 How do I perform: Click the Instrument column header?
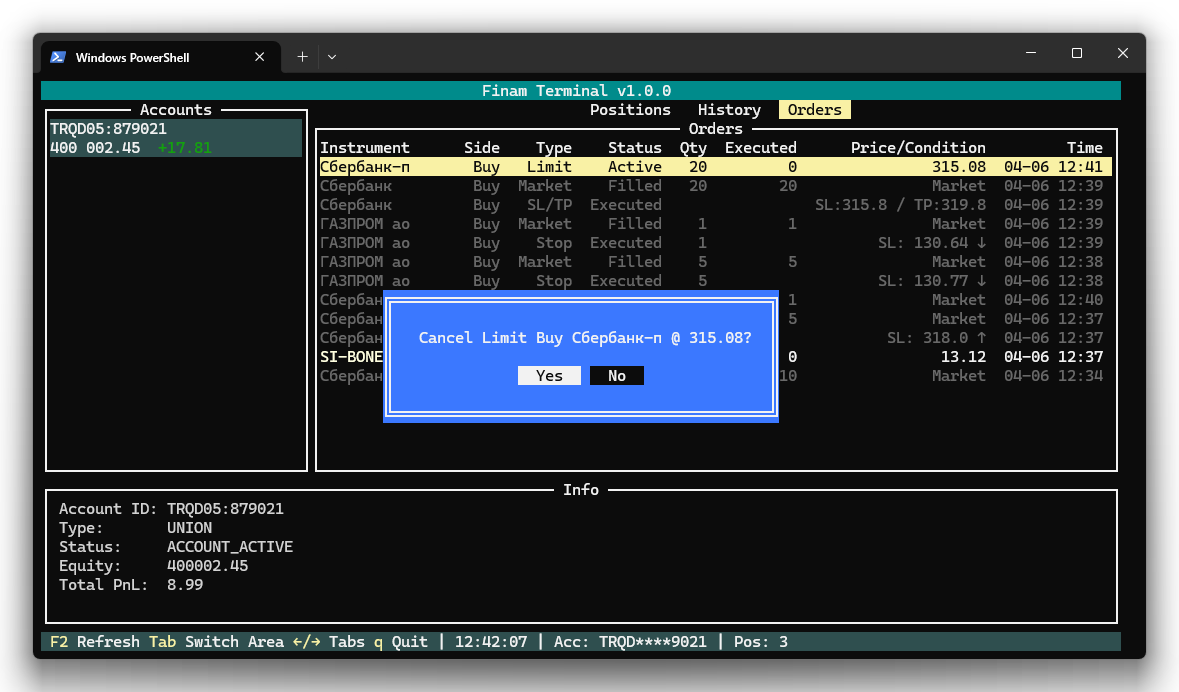pos(364,148)
